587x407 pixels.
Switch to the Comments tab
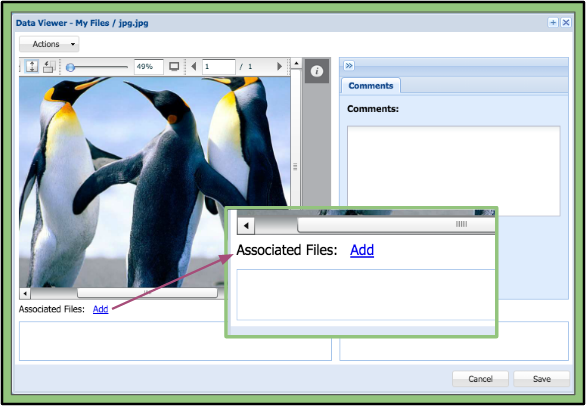(x=371, y=85)
